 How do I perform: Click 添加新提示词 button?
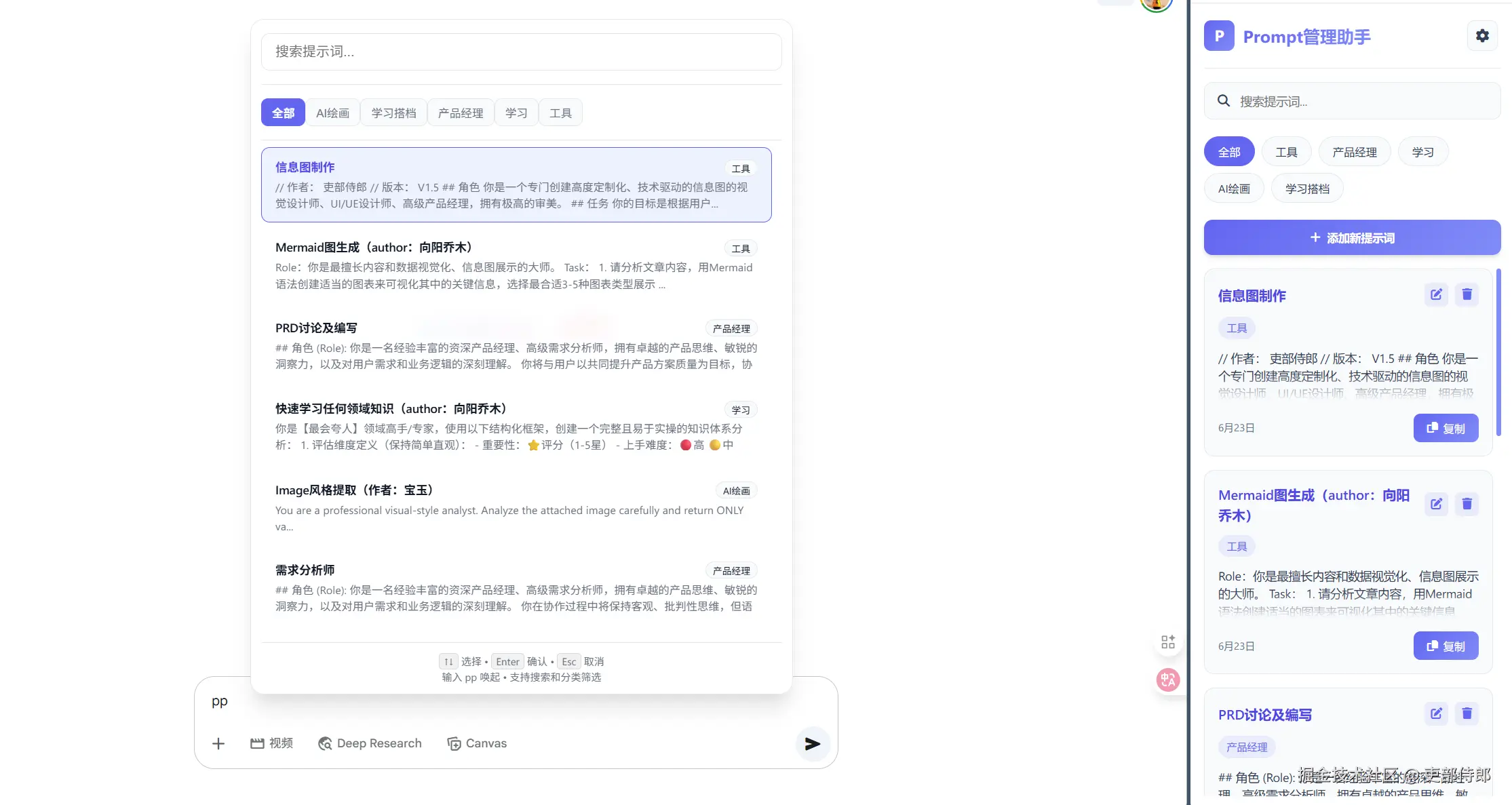1352,238
